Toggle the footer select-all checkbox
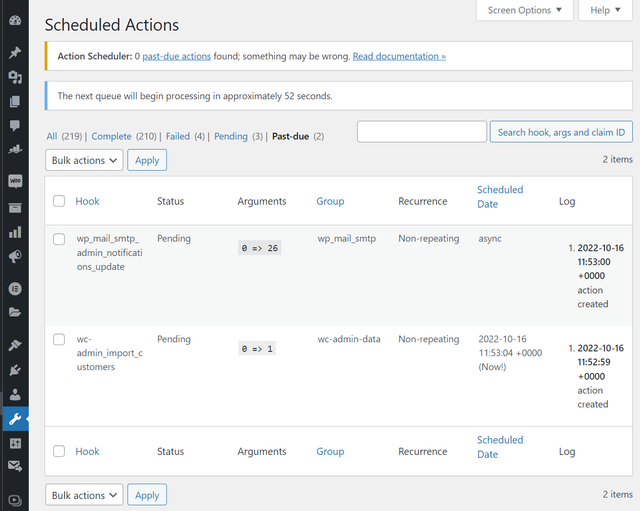The height and width of the screenshot is (511, 640). point(59,451)
